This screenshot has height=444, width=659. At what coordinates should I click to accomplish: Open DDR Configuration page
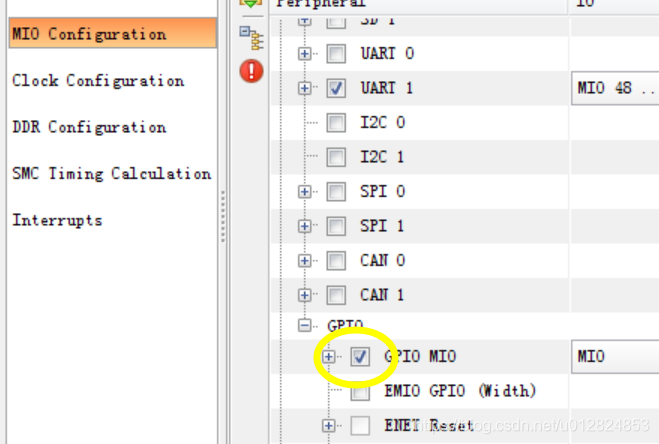89,127
